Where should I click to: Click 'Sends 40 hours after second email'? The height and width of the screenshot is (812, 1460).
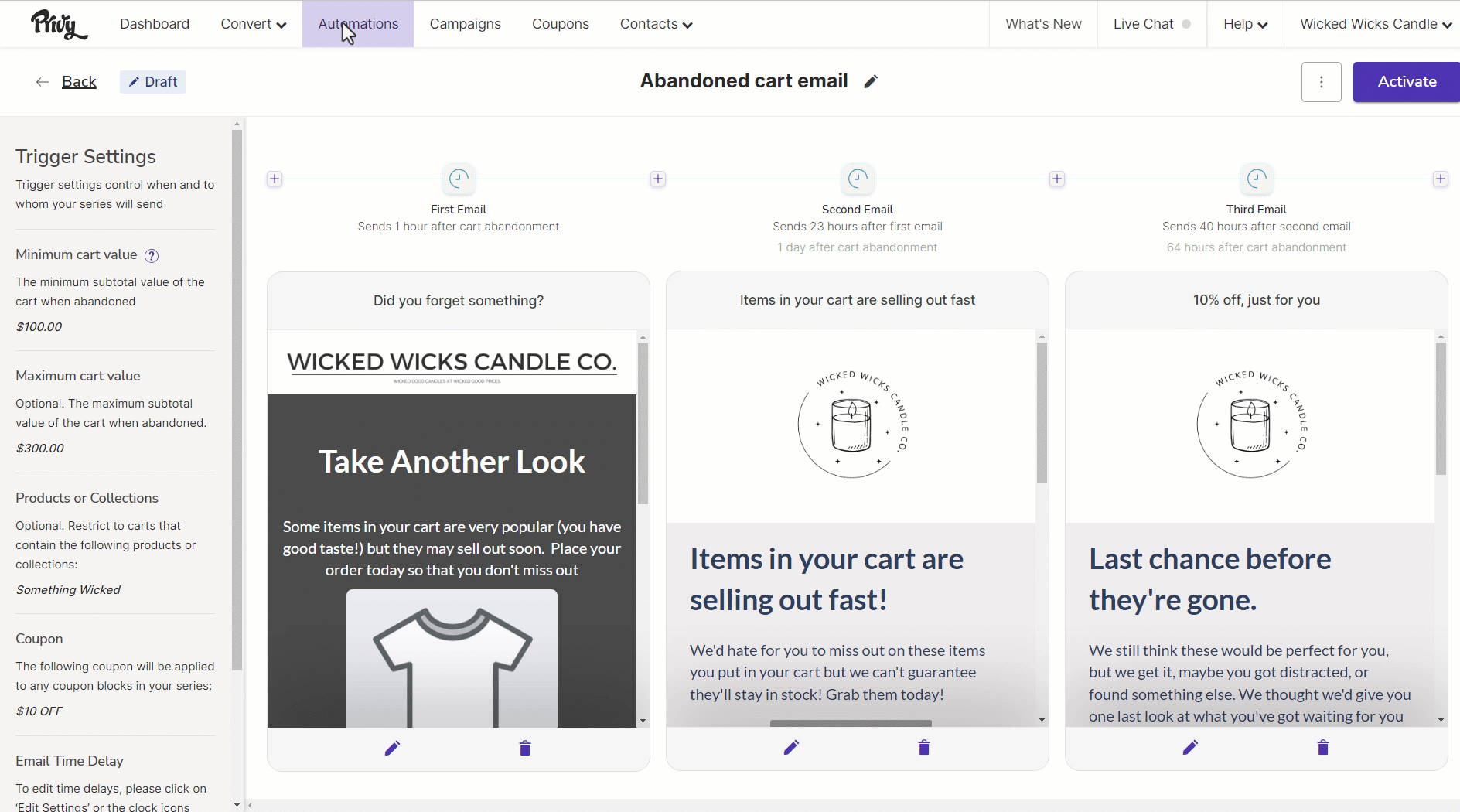tap(1257, 227)
